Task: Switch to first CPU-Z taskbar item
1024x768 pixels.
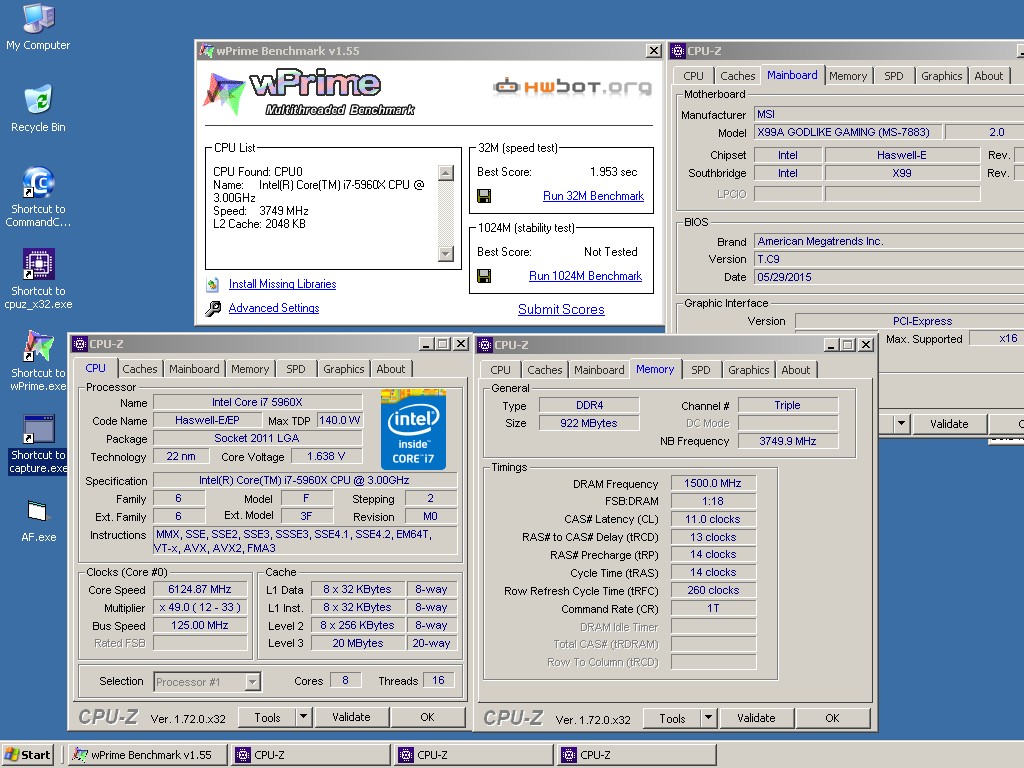Action: click(x=312, y=755)
